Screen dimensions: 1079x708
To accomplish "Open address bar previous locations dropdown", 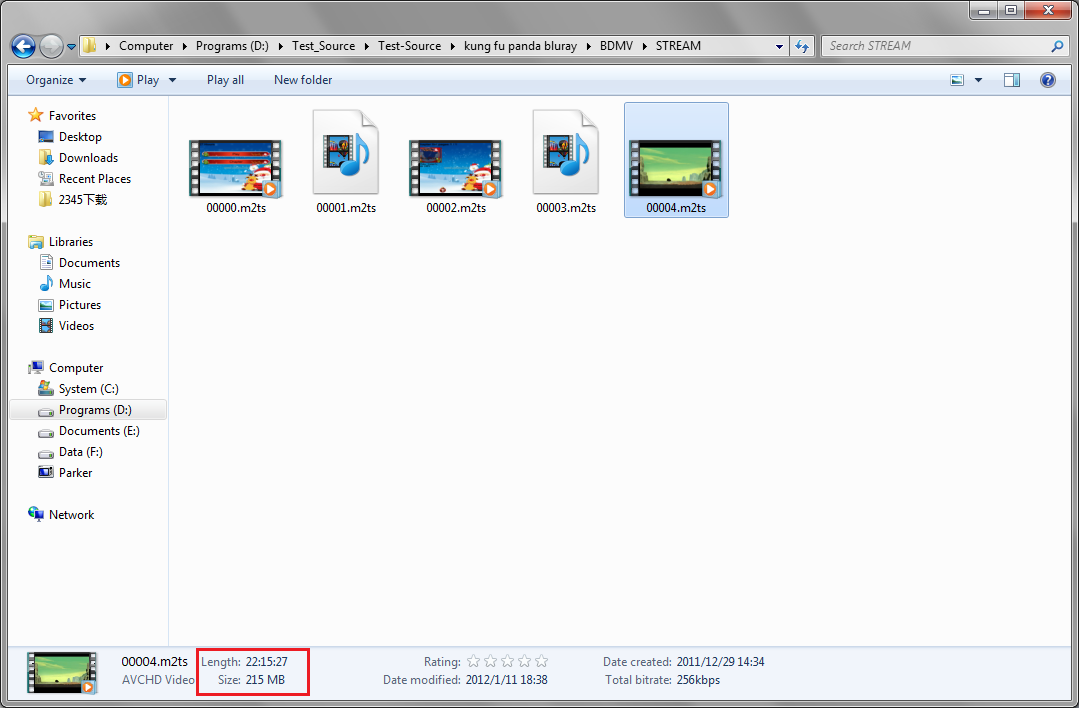I will (779, 47).
